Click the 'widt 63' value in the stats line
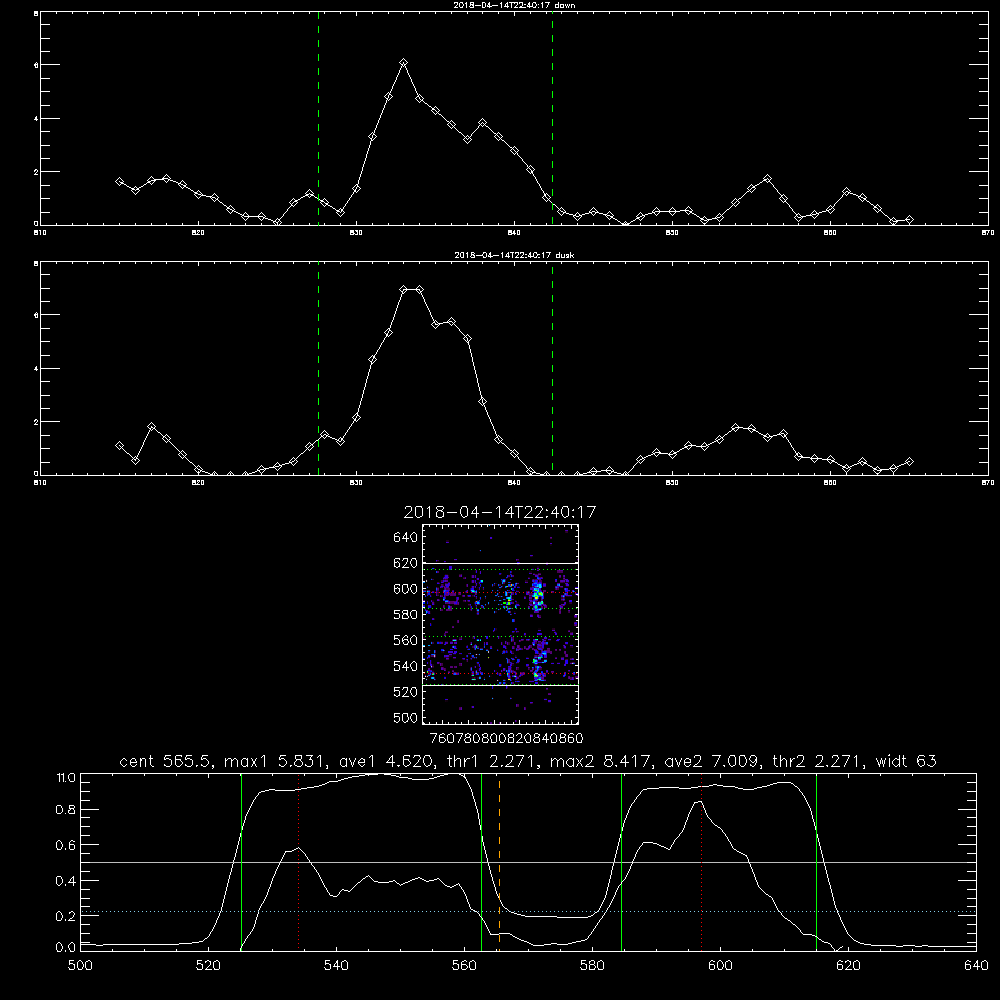This screenshot has height=1000, width=1000. pos(906,761)
